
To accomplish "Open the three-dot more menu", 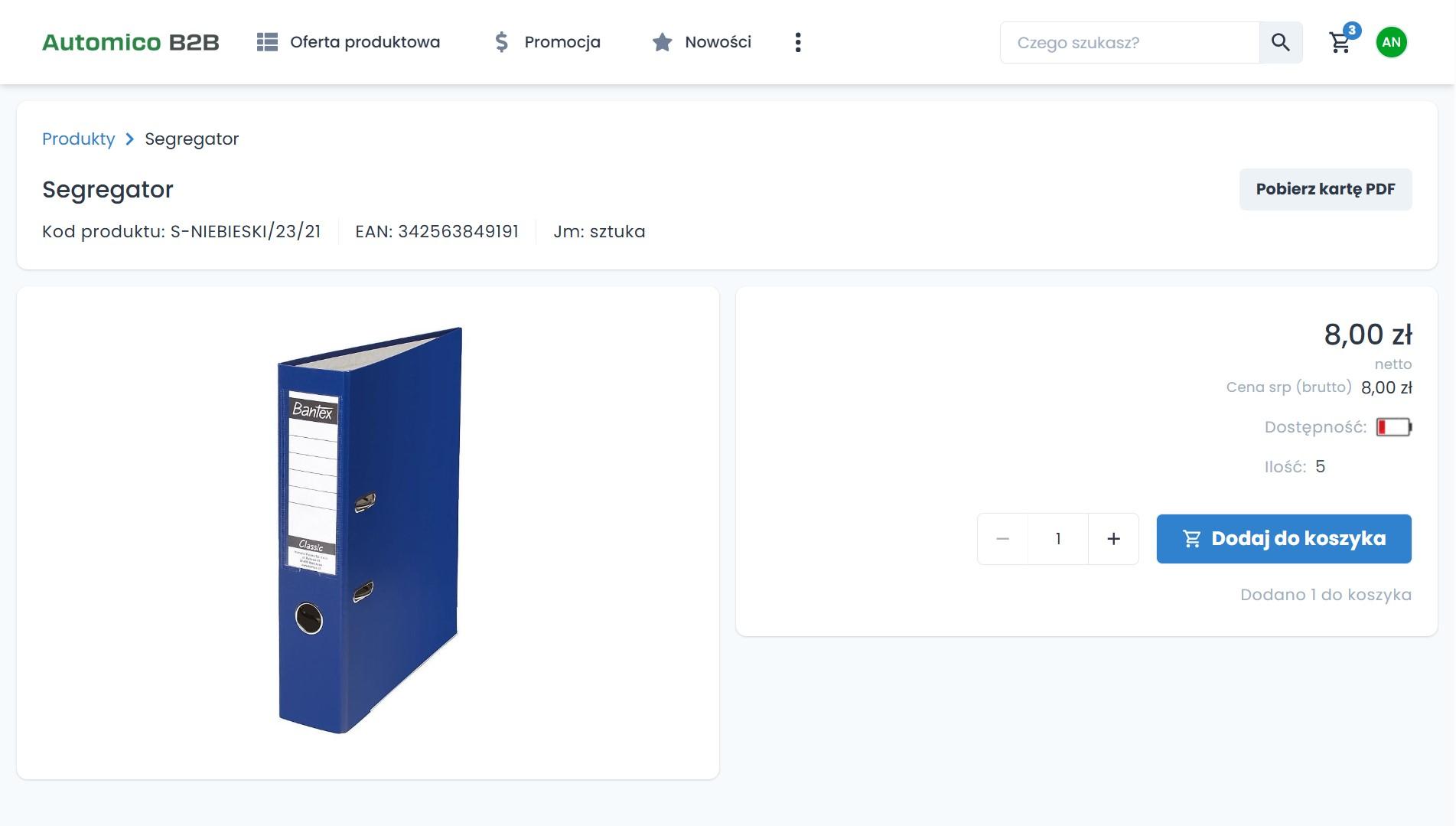I will click(798, 43).
